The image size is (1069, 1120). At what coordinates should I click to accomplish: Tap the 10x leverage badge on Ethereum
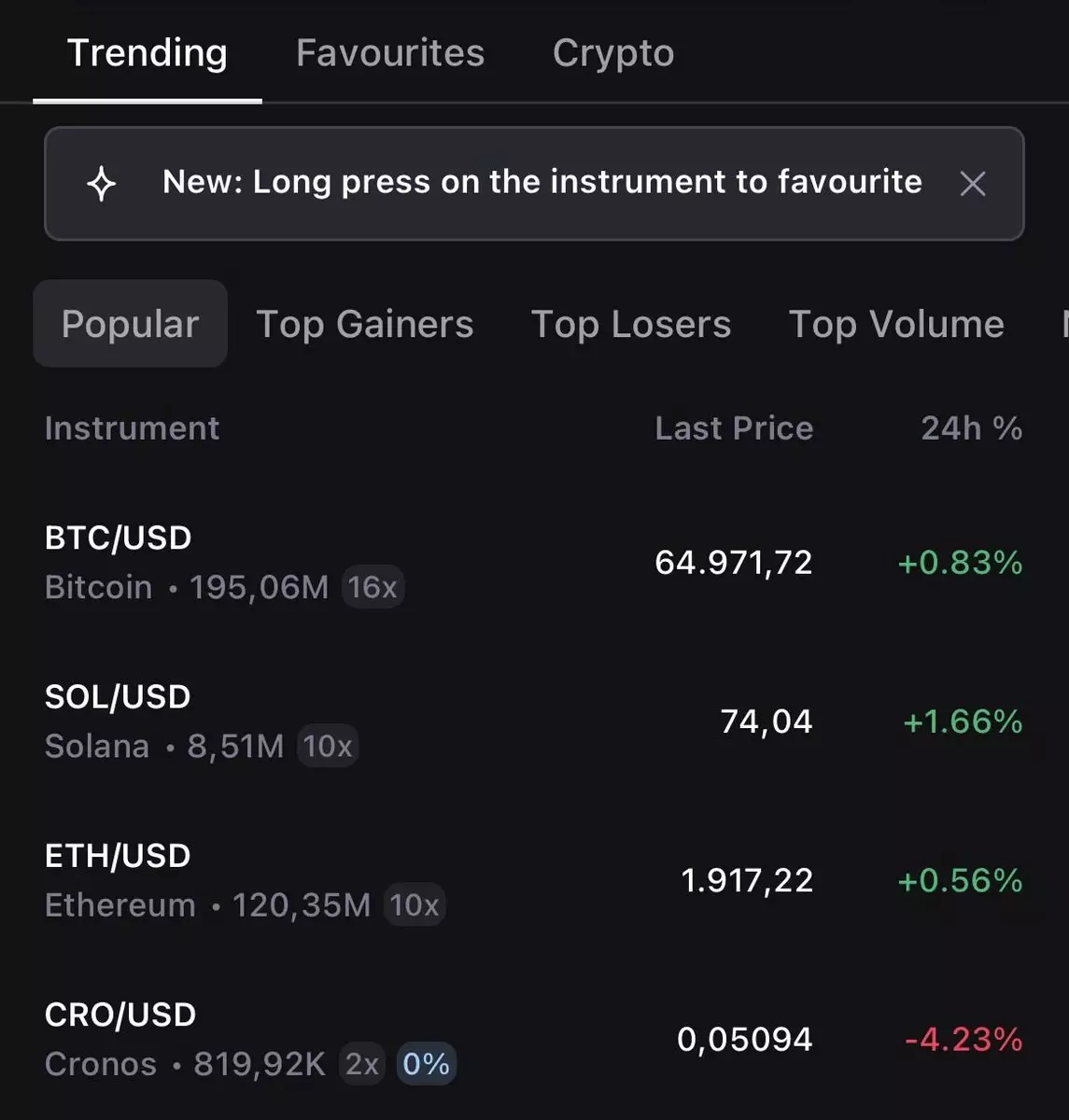coord(415,904)
